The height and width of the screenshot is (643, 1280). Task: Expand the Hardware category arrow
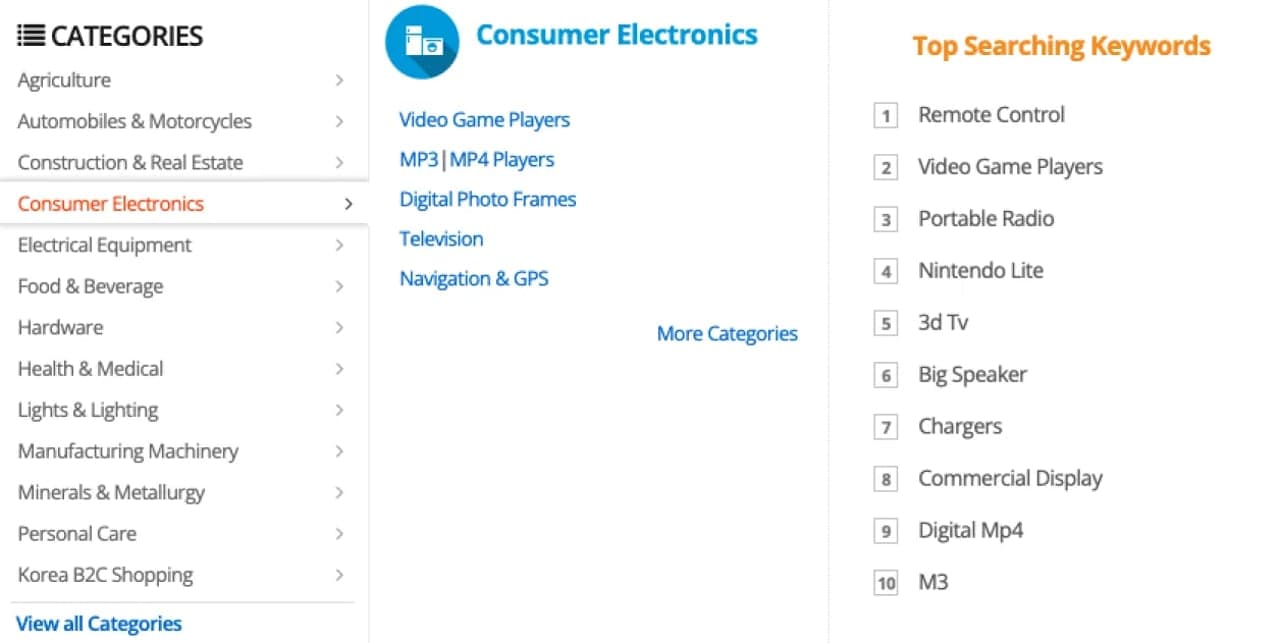[340, 327]
